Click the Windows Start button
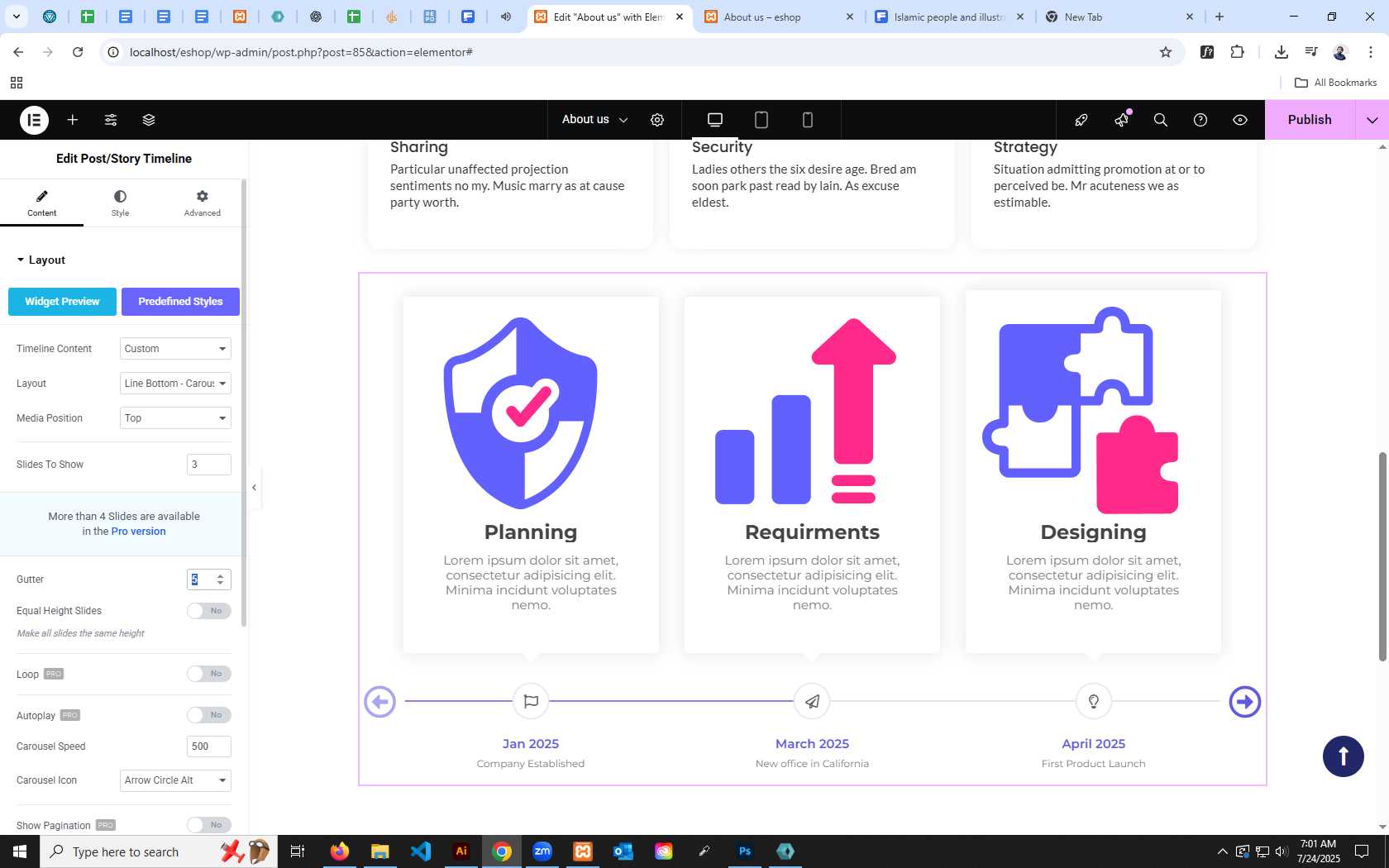The width and height of the screenshot is (1389, 868). tap(20, 851)
